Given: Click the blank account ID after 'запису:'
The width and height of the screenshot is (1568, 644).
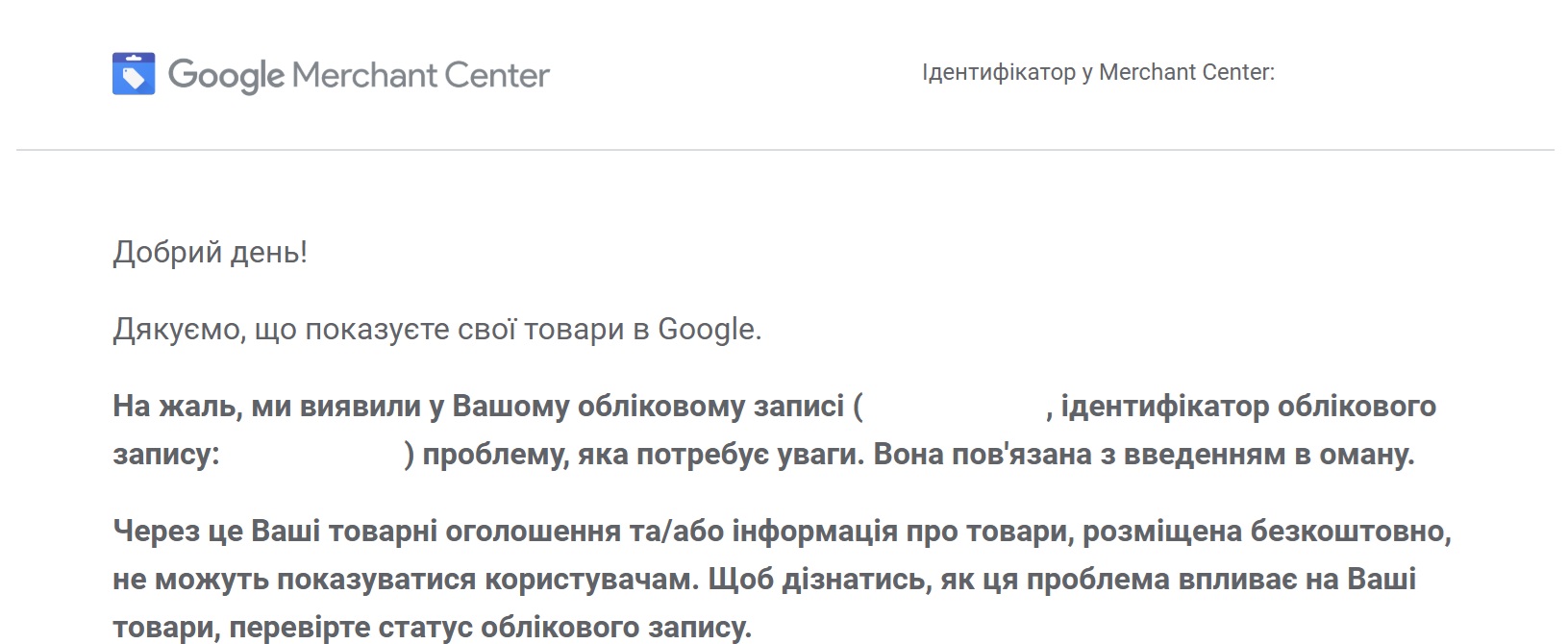Looking at the screenshot, I should [312, 455].
